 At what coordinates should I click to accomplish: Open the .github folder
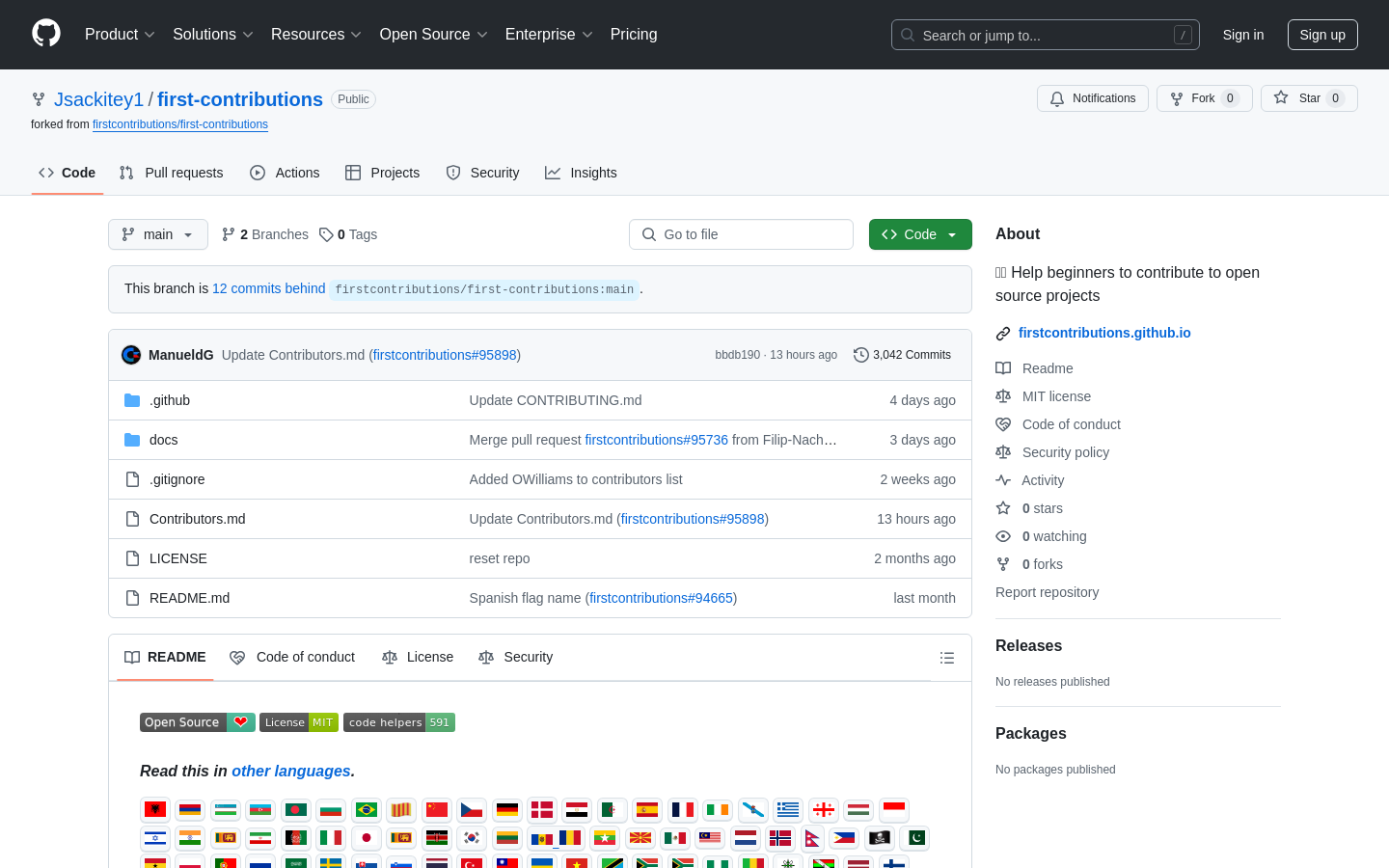[x=170, y=400]
